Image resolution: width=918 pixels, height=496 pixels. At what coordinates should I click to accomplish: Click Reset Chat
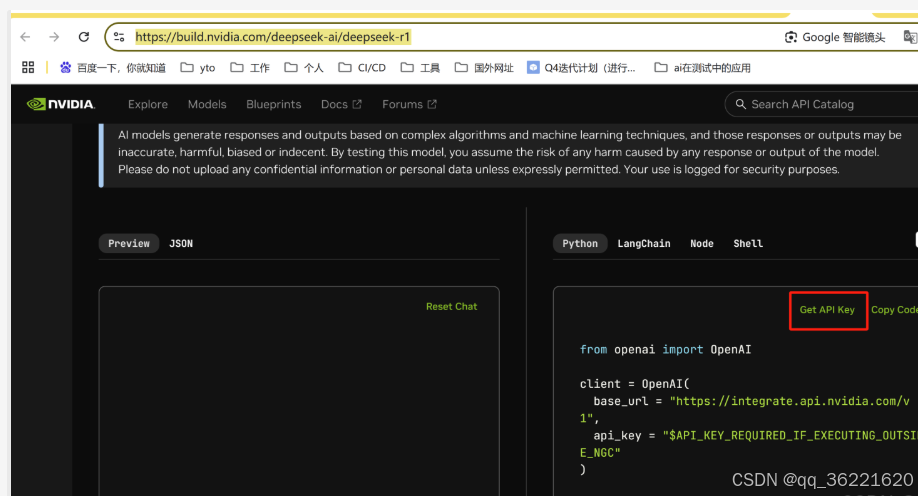coord(451,306)
